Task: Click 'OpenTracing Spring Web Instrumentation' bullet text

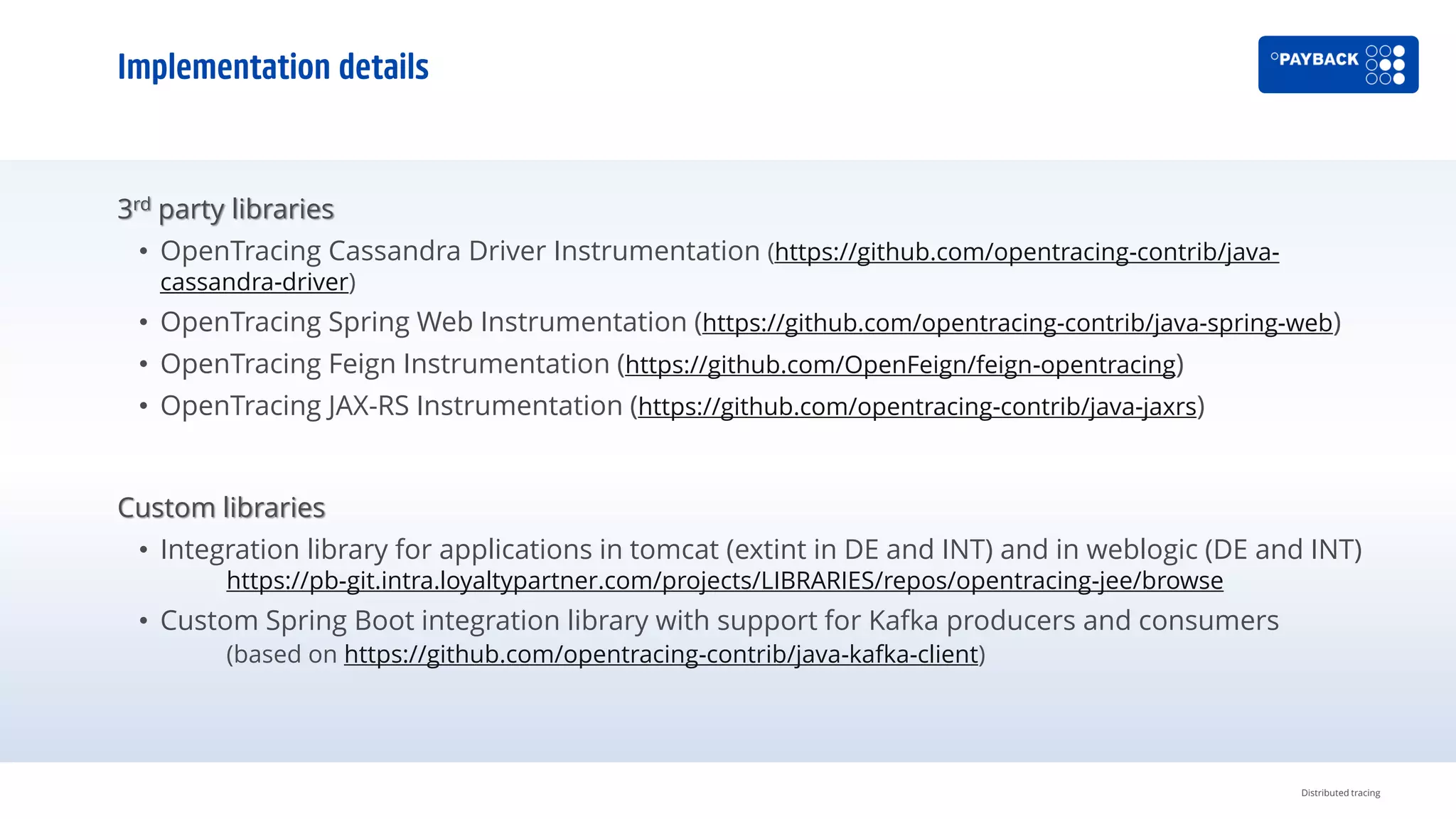Action: click(423, 323)
